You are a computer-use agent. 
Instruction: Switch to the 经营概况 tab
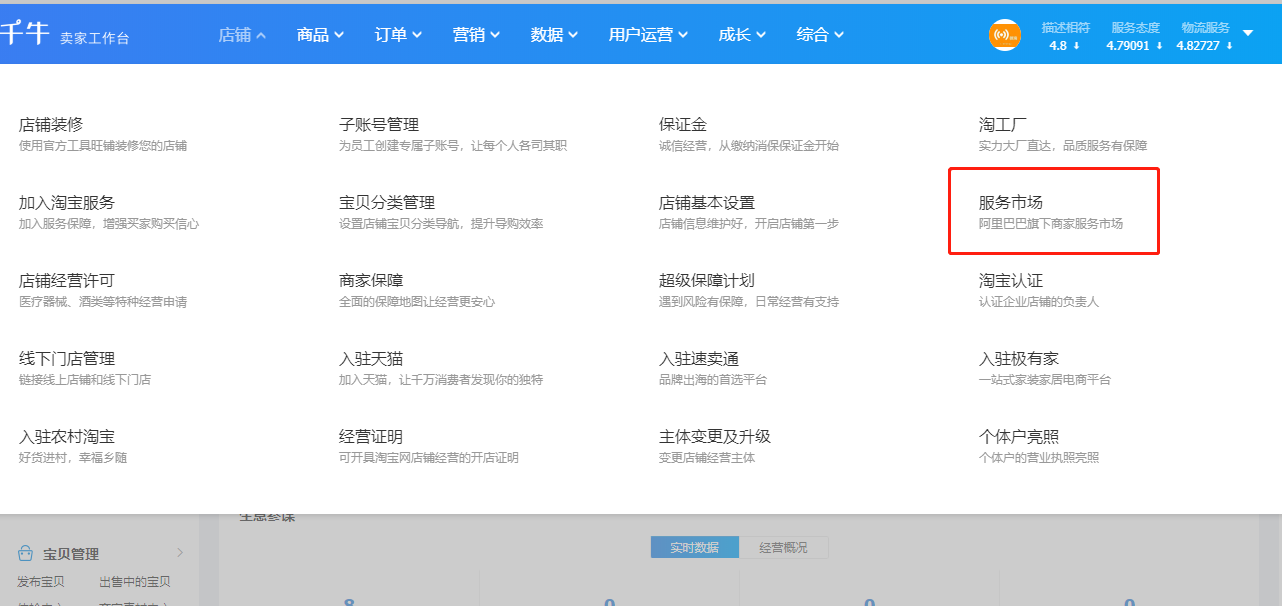[x=784, y=547]
